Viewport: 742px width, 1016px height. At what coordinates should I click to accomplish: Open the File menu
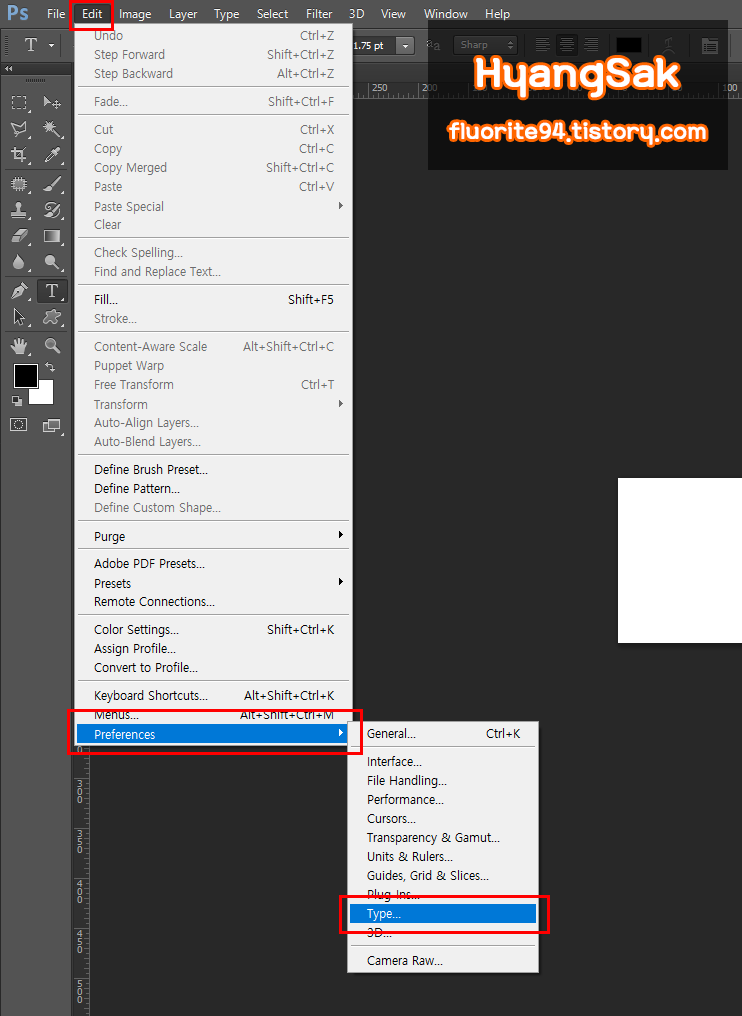pos(56,14)
